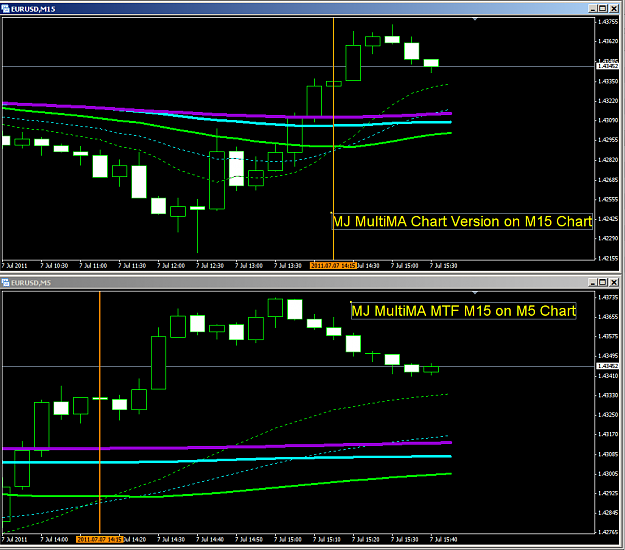This screenshot has width=625, height=550.
Task: Click the '7 Jul 15:10' time label
Action: 327,539
